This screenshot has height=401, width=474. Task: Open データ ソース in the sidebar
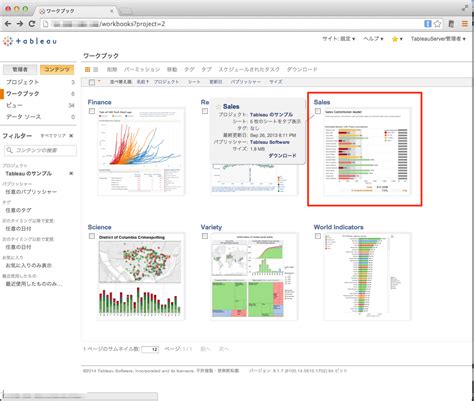pos(23,117)
